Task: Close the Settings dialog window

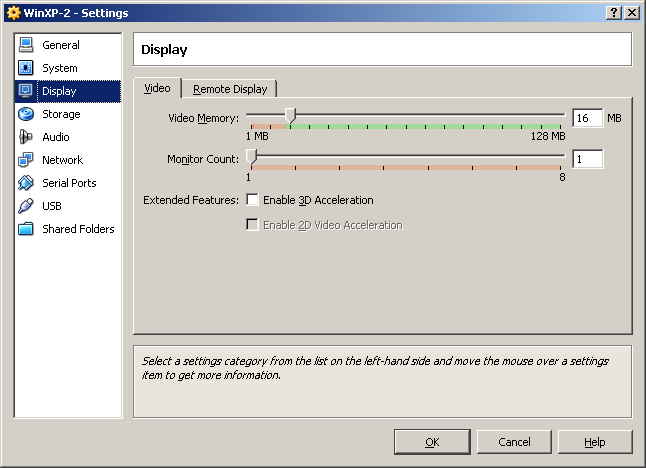Action: [x=632, y=13]
